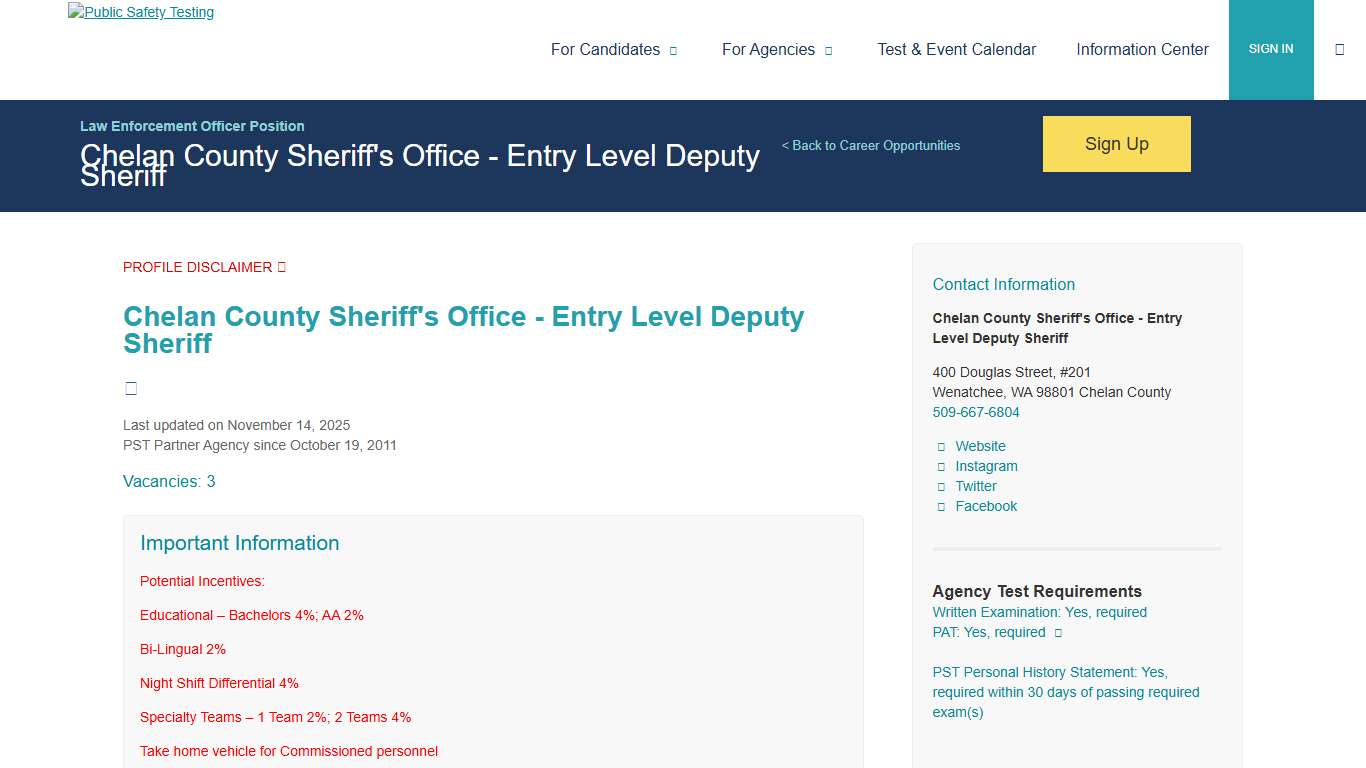Open the agency Website via globe icon

coord(941,446)
